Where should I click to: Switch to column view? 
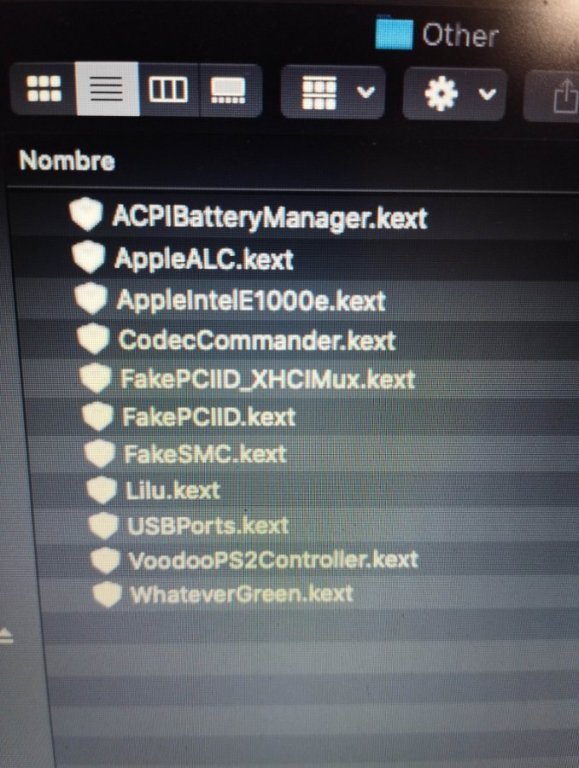[169, 90]
